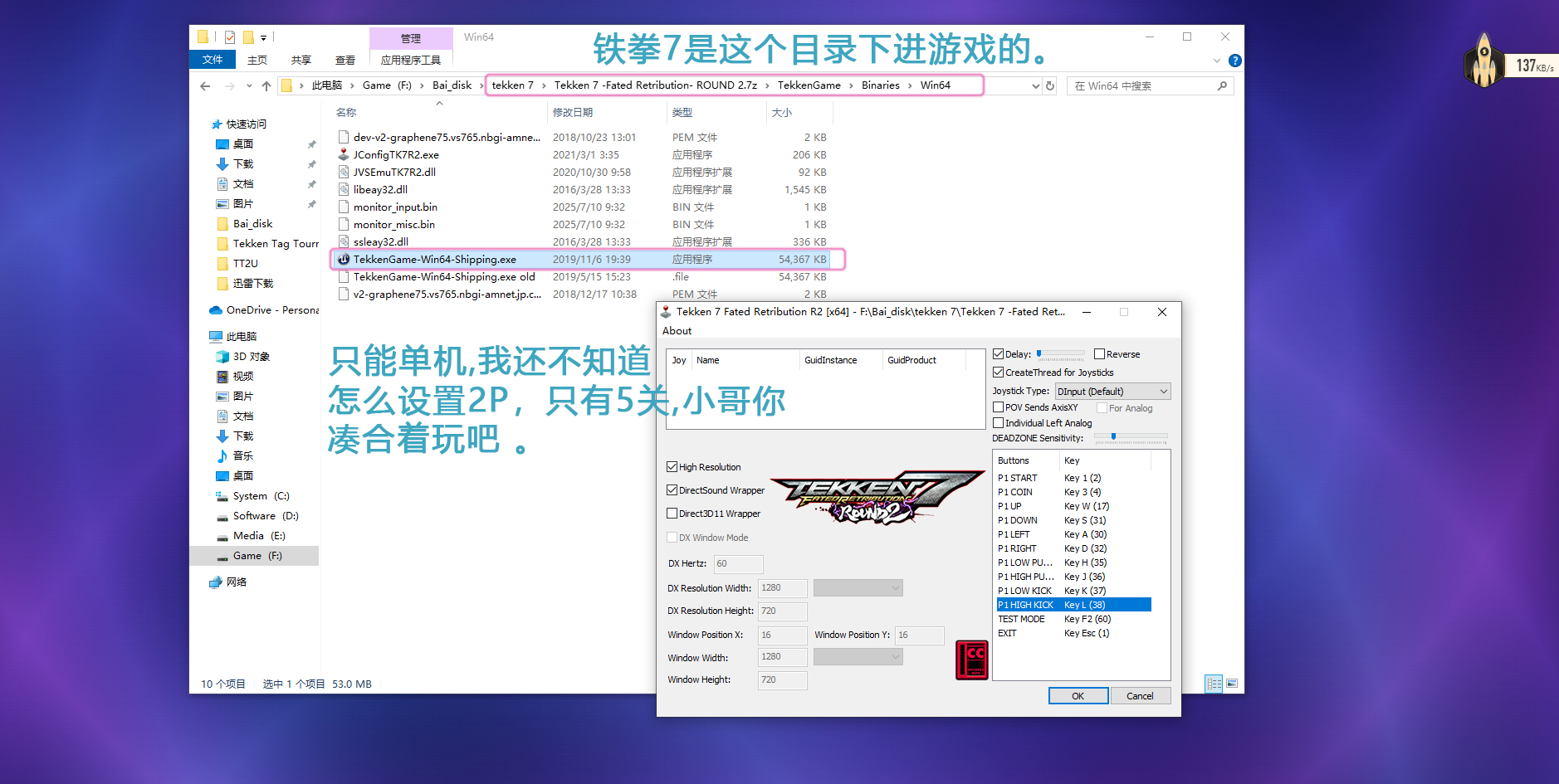Click the TekkenGame-Win64-Shipping.exe file icon
The height and width of the screenshot is (784, 1559).
pyautogui.click(x=344, y=259)
